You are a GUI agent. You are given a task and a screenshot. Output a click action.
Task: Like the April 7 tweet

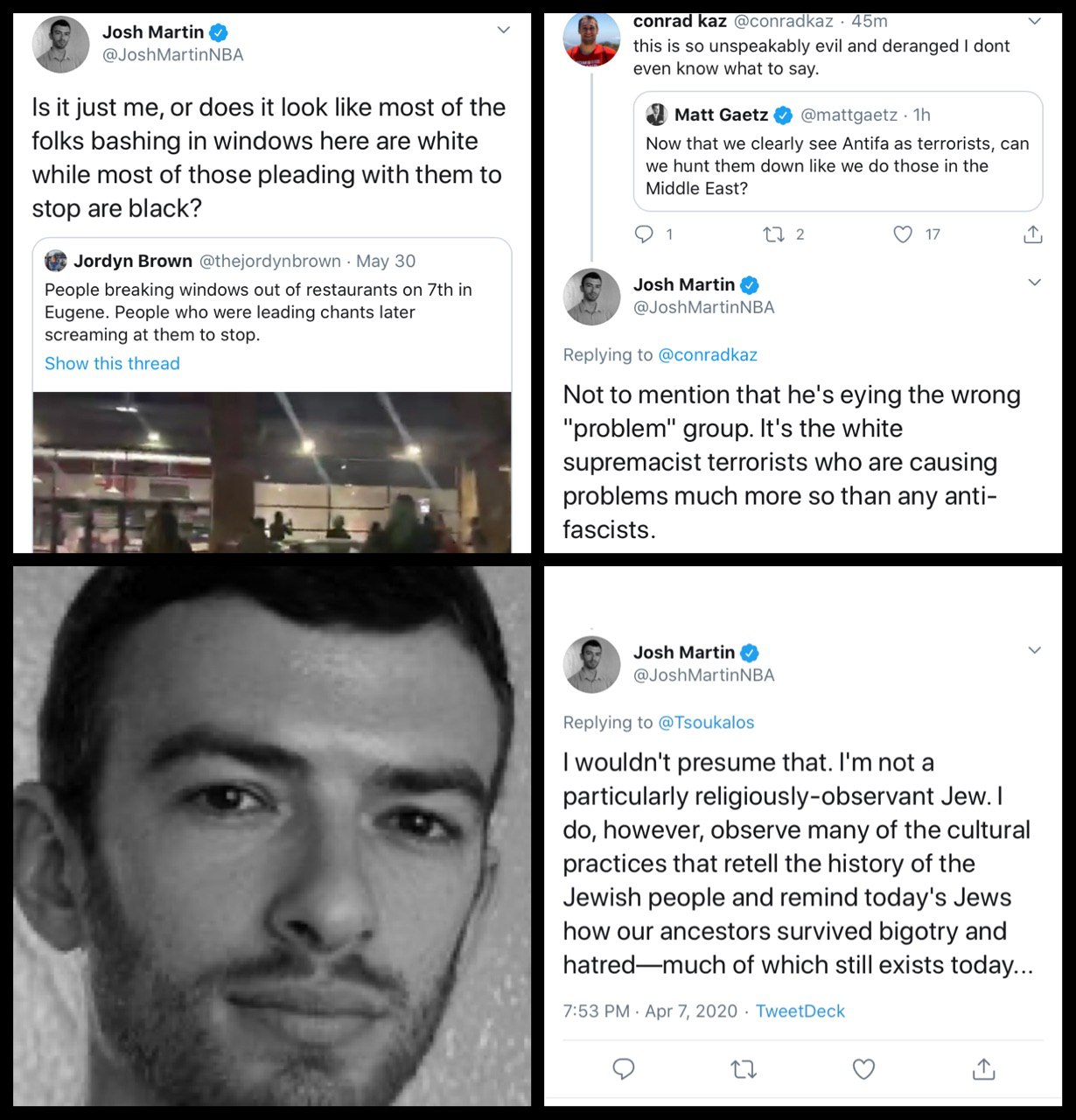[x=863, y=1068]
